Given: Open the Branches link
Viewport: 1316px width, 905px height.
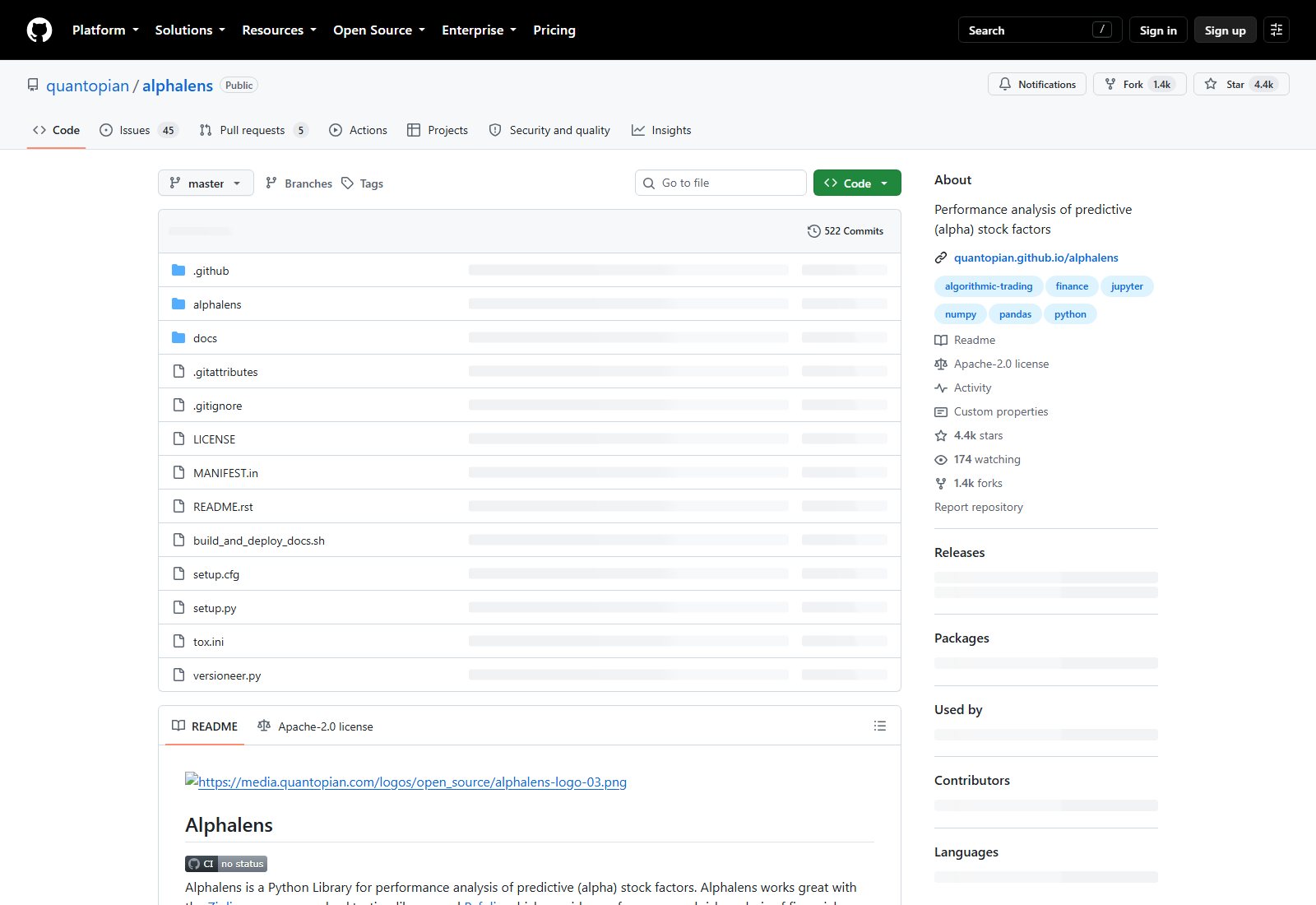Looking at the screenshot, I should tap(299, 183).
